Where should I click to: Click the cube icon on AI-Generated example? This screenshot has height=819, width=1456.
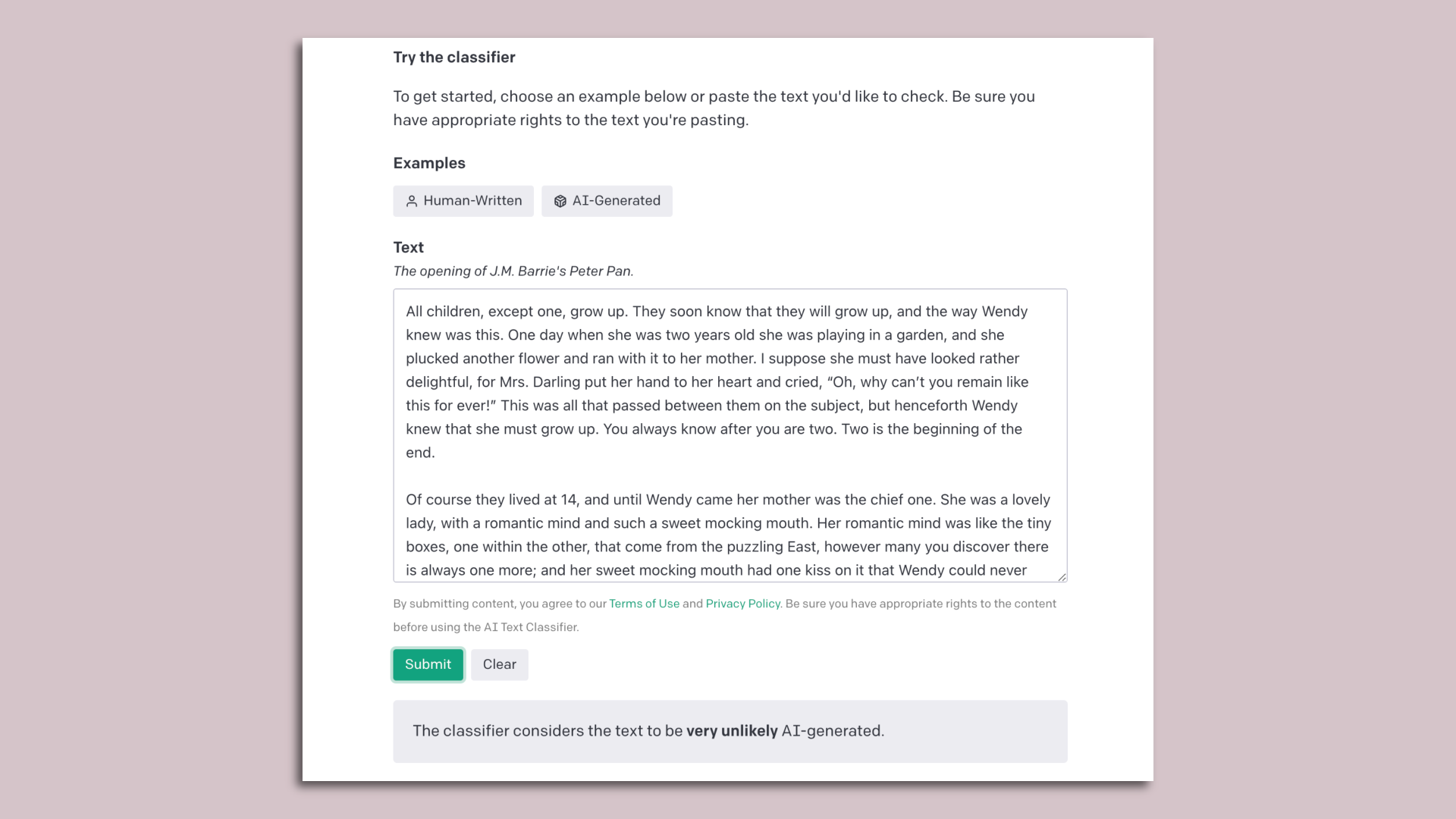560,201
